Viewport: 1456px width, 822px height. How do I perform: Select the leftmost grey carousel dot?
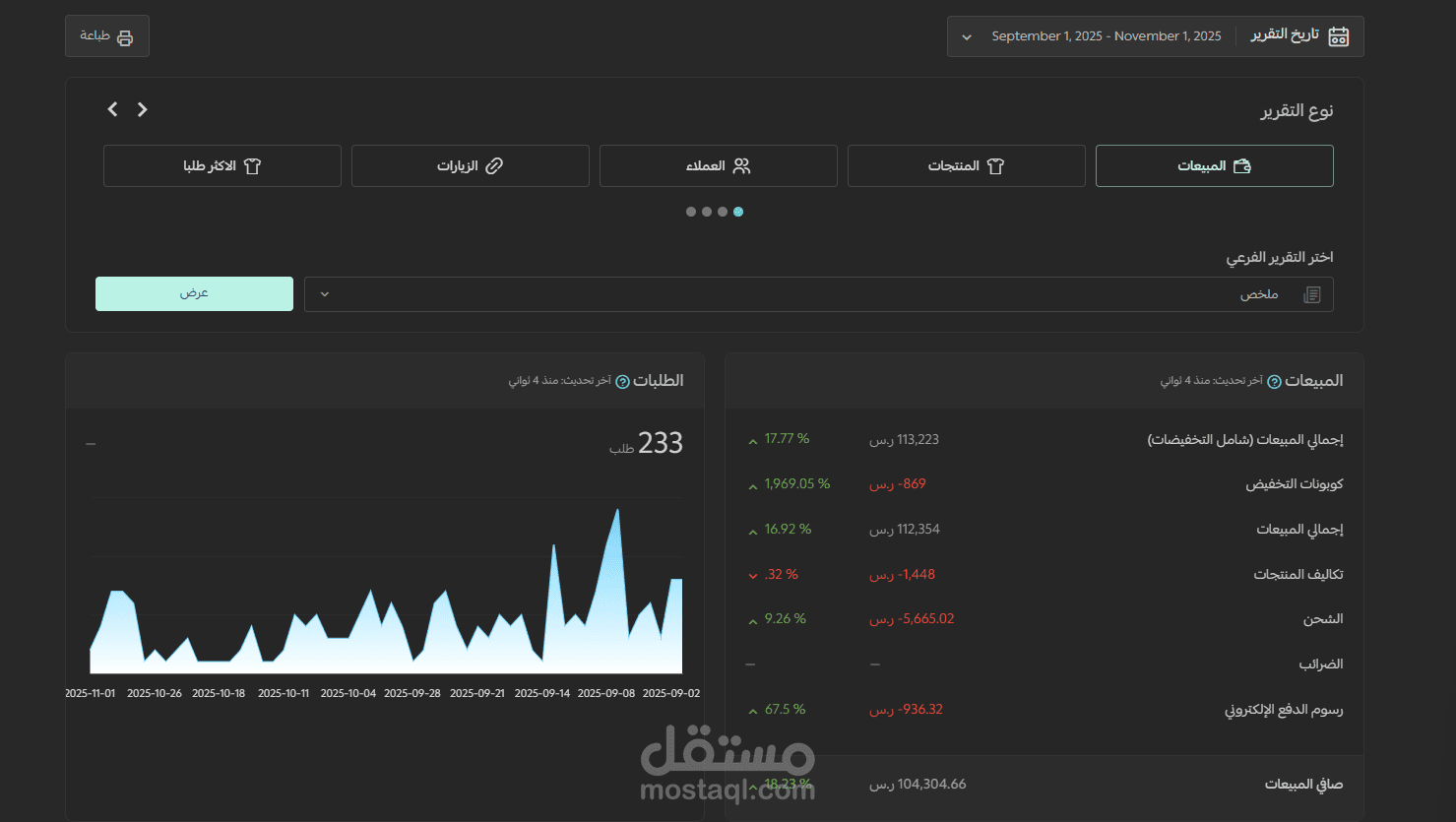click(x=691, y=212)
